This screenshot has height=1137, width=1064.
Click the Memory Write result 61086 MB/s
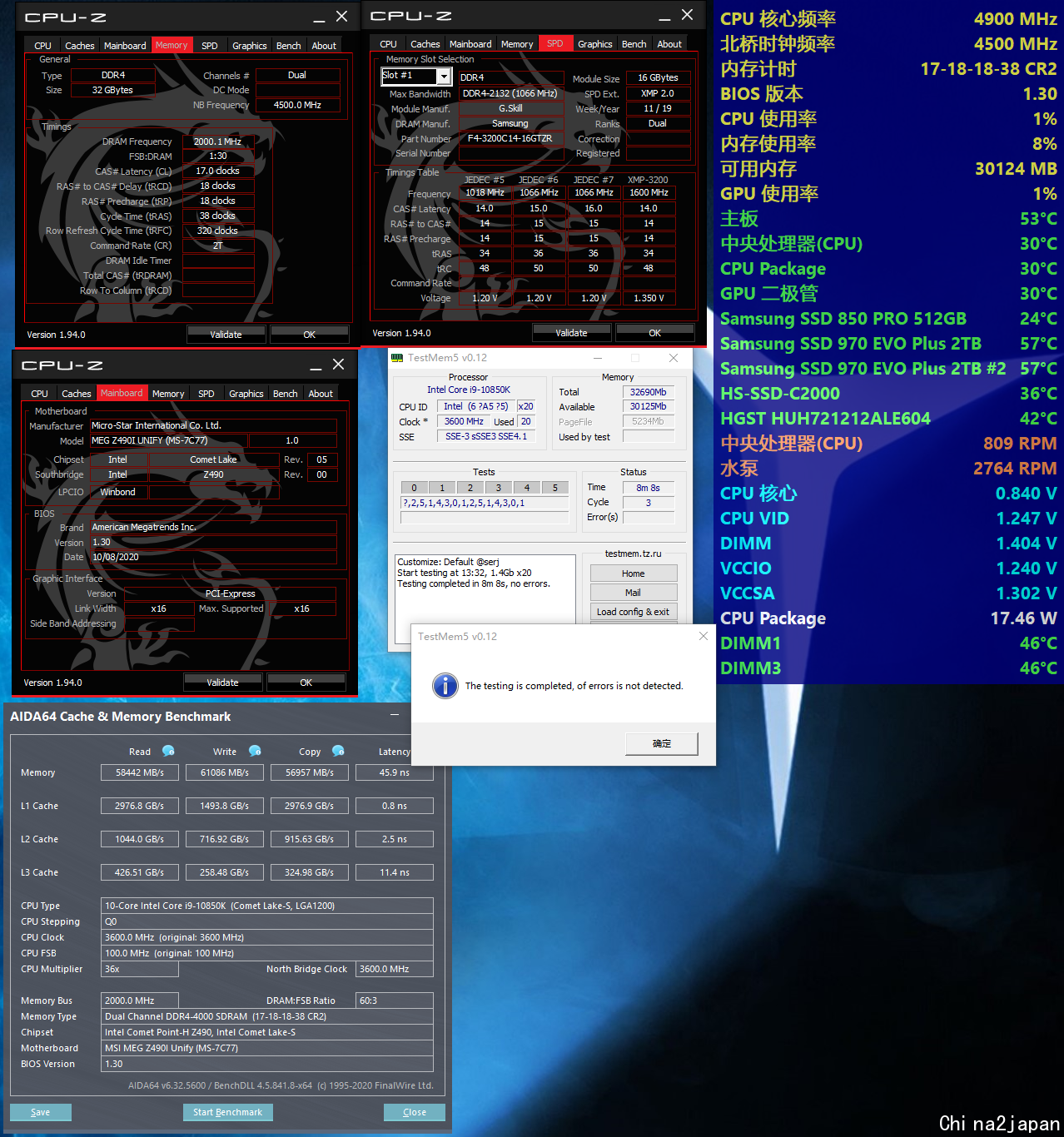point(225,772)
